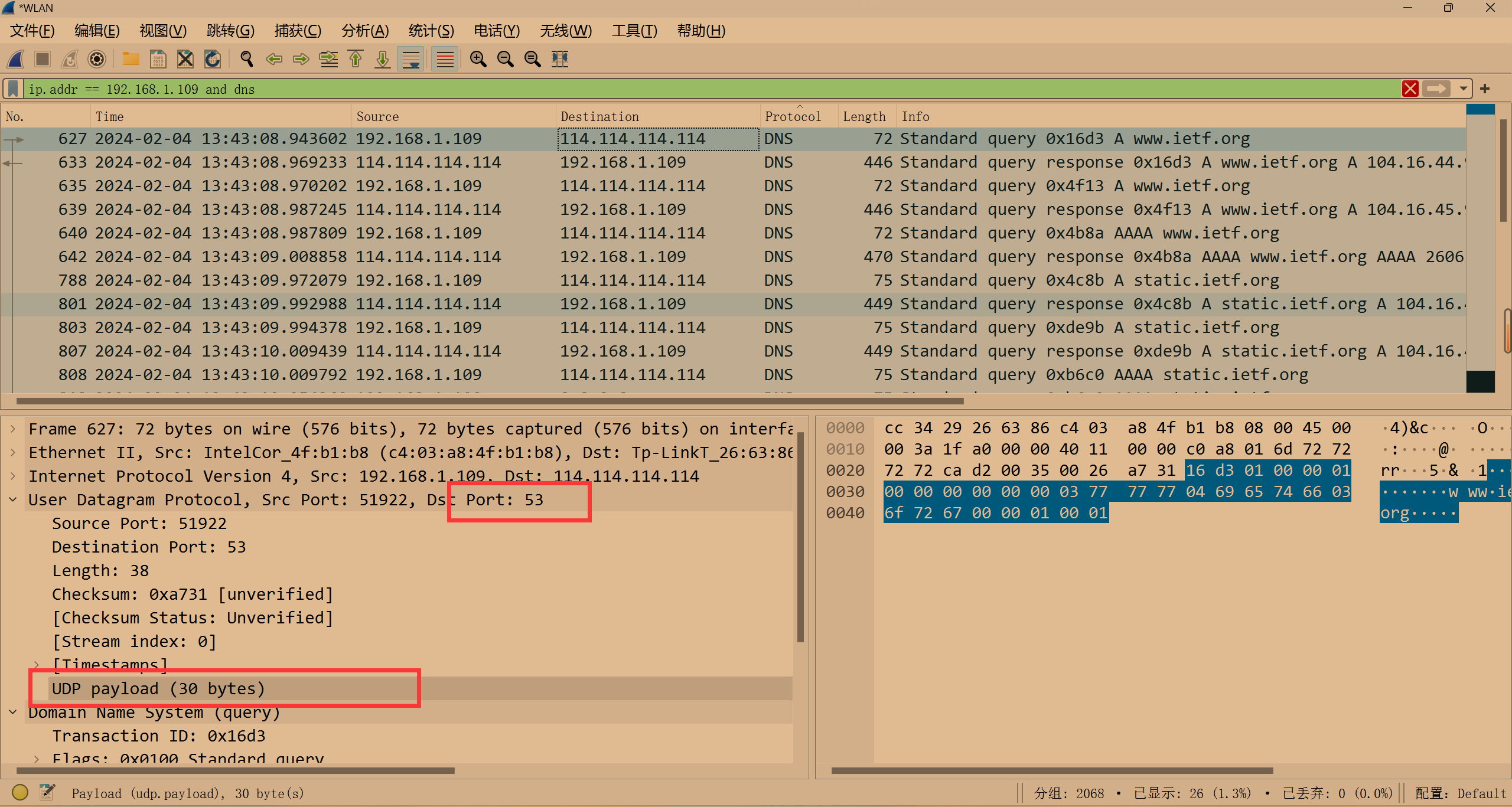The width and height of the screenshot is (1512, 807).
Task: Open the 无线(W) menu
Action: click(x=566, y=31)
